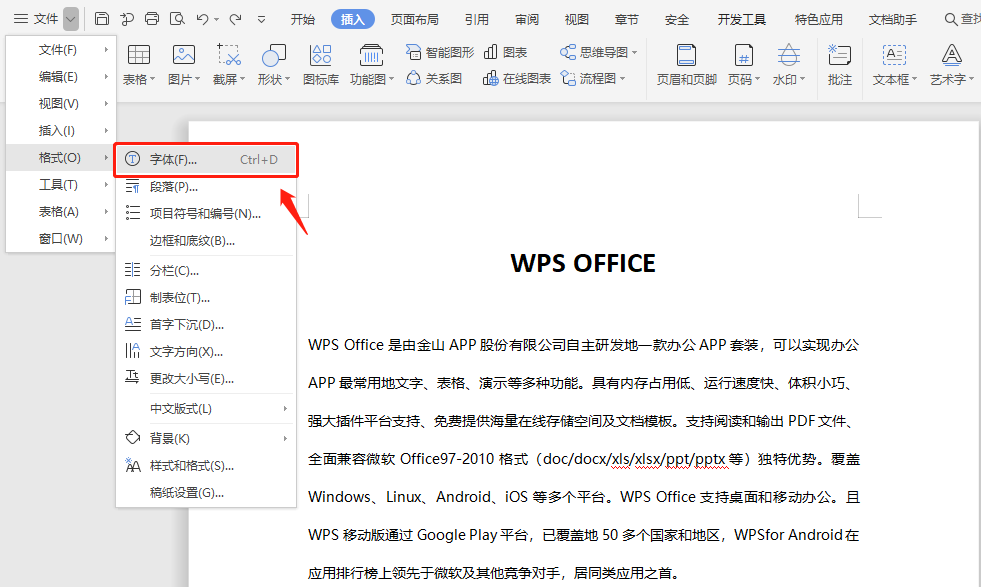Select 首字下沉(D)... drop cap
The image size is (981, 587).
[206, 324]
